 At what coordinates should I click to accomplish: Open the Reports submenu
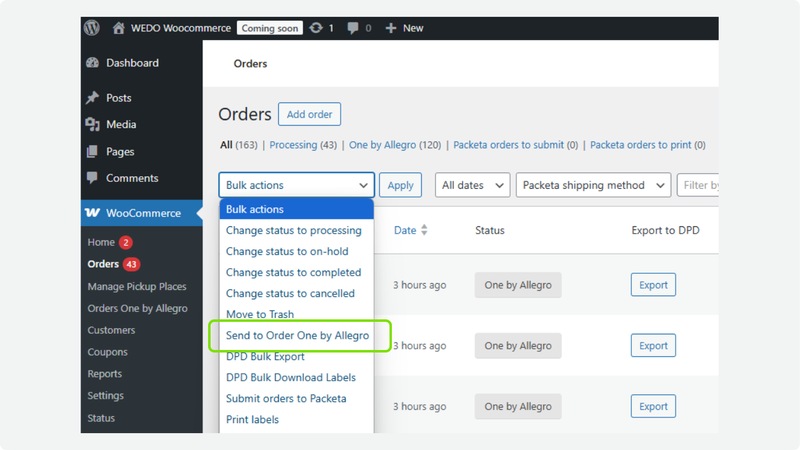pyautogui.click(x=105, y=374)
